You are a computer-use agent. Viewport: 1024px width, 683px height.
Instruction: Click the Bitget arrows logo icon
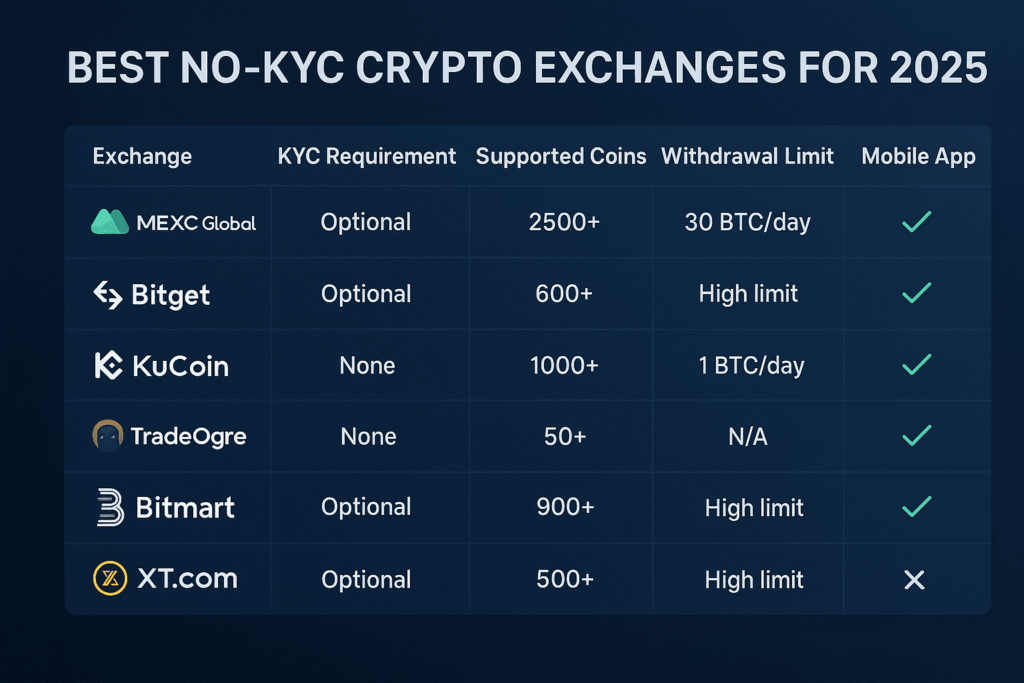(107, 294)
